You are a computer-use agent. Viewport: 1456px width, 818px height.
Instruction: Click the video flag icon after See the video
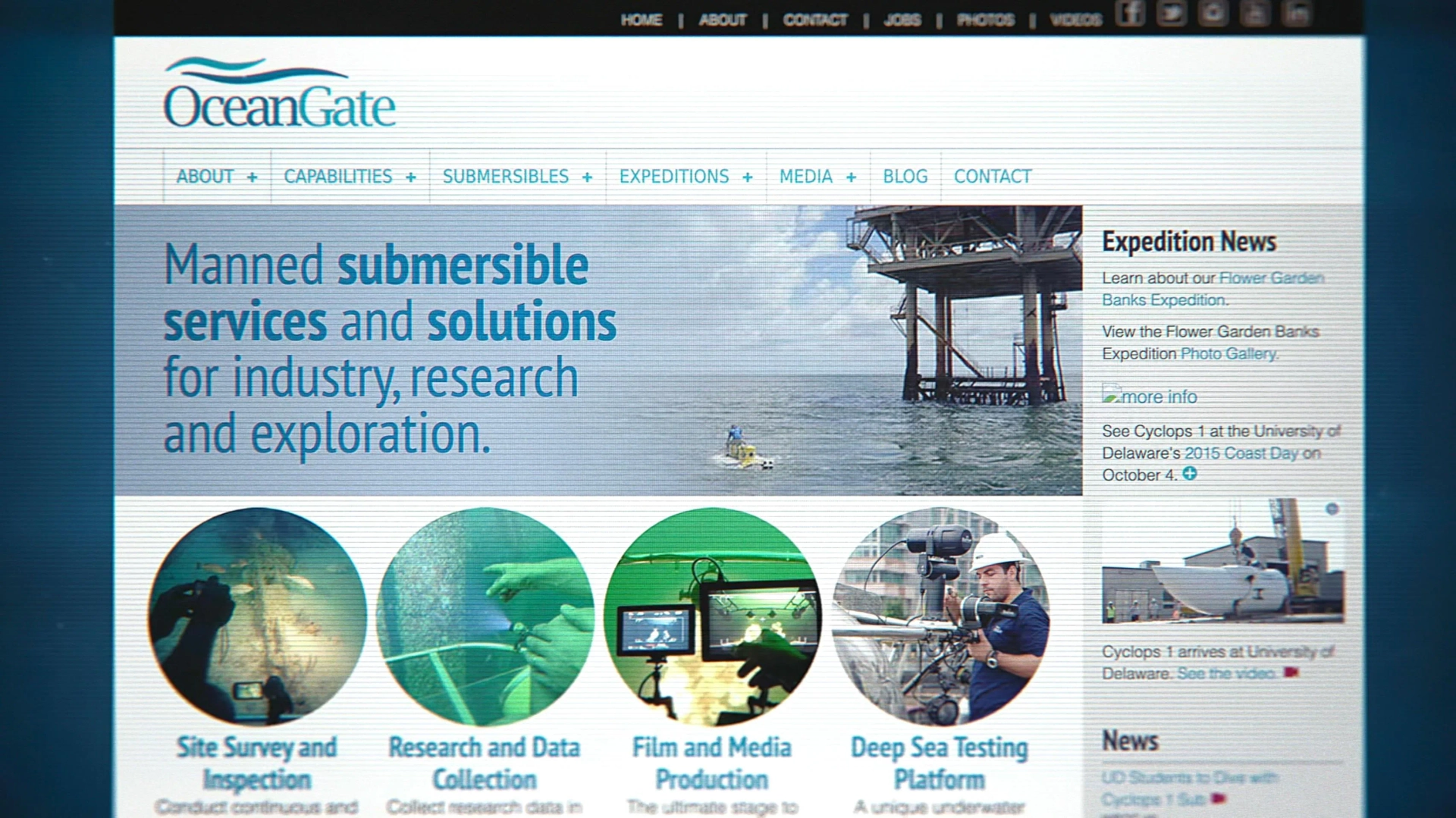(1291, 672)
